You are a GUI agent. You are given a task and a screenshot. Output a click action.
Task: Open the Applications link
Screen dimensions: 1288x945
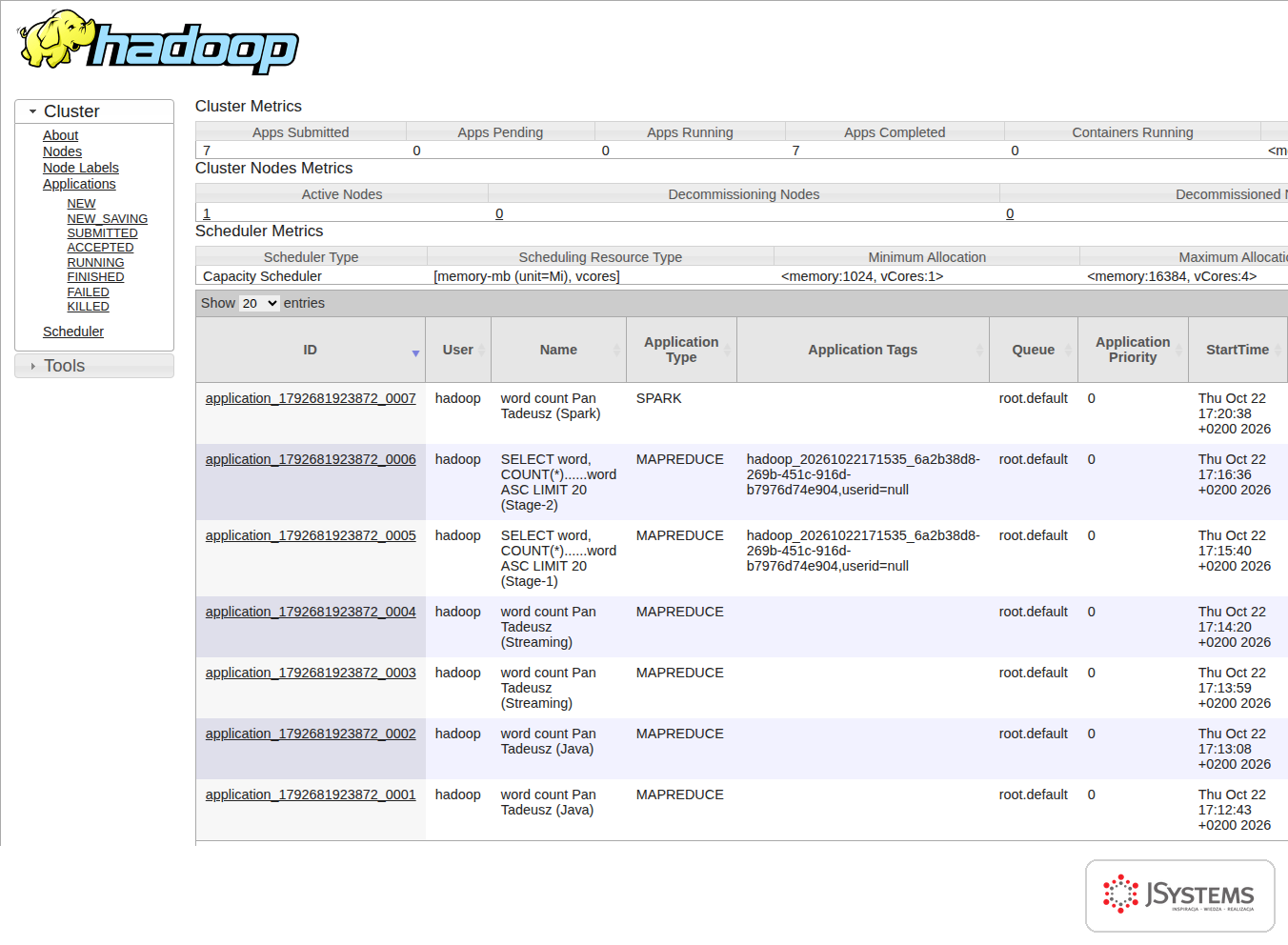click(x=79, y=184)
